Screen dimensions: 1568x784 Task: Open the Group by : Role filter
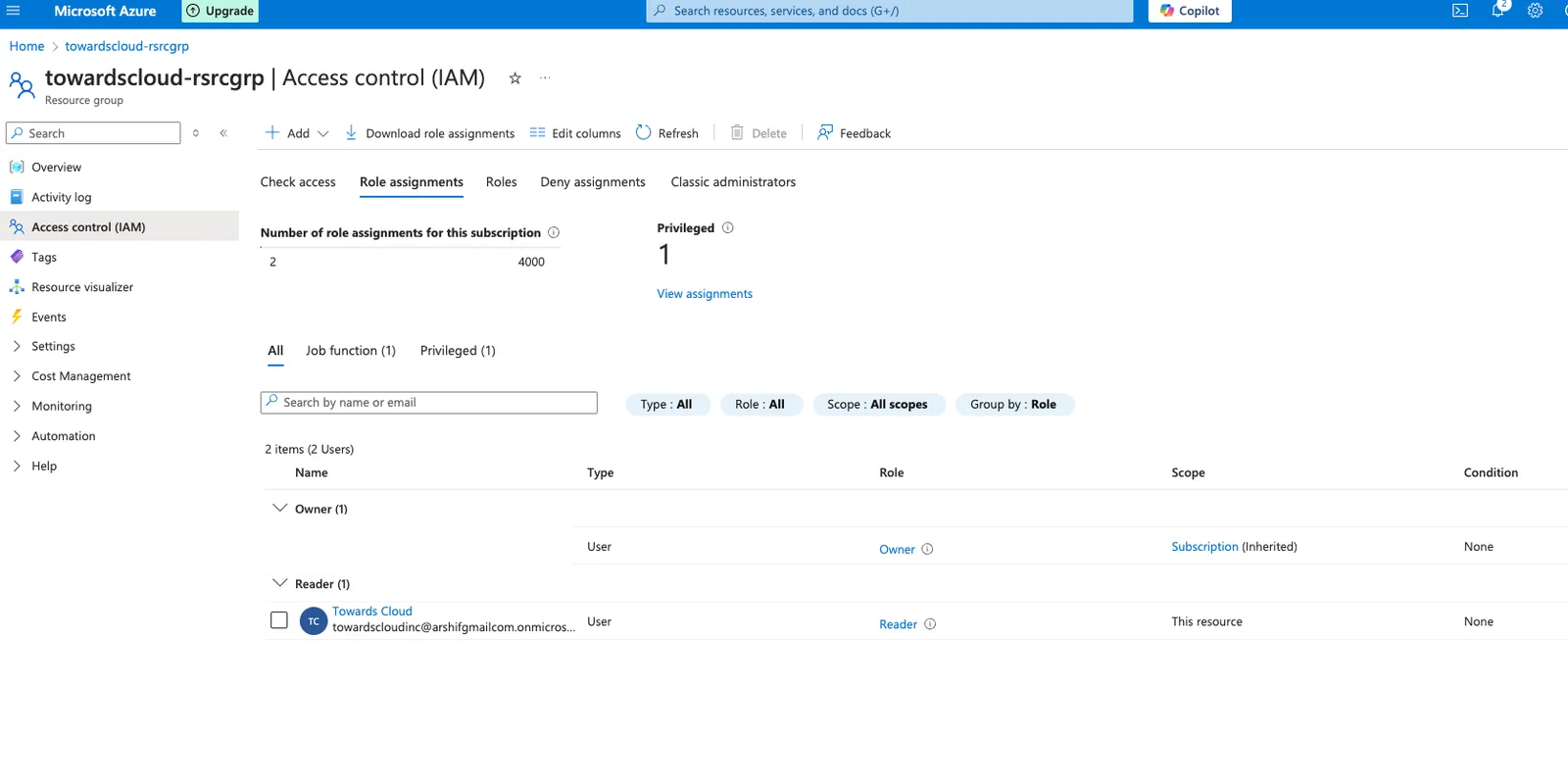[1013, 405]
